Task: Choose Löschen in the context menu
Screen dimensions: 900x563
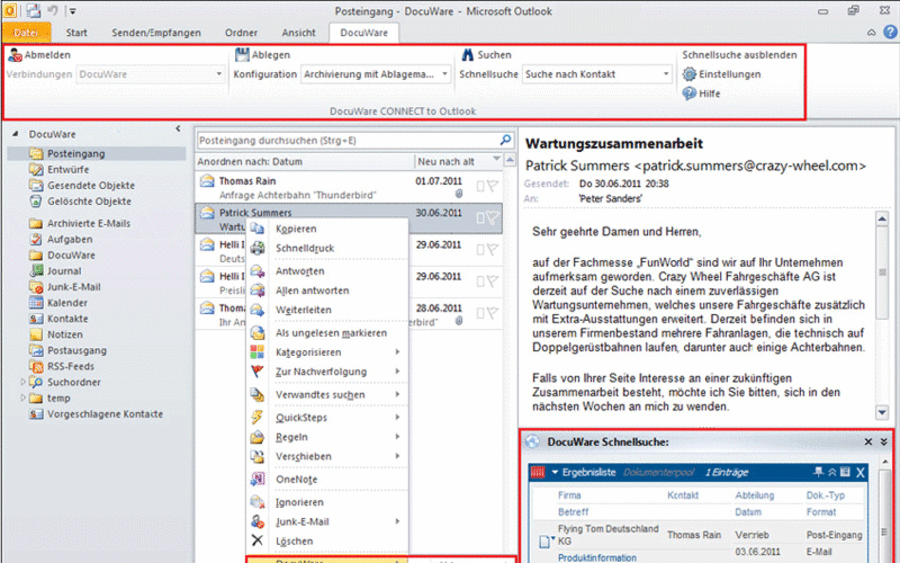Action: tap(327, 541)
